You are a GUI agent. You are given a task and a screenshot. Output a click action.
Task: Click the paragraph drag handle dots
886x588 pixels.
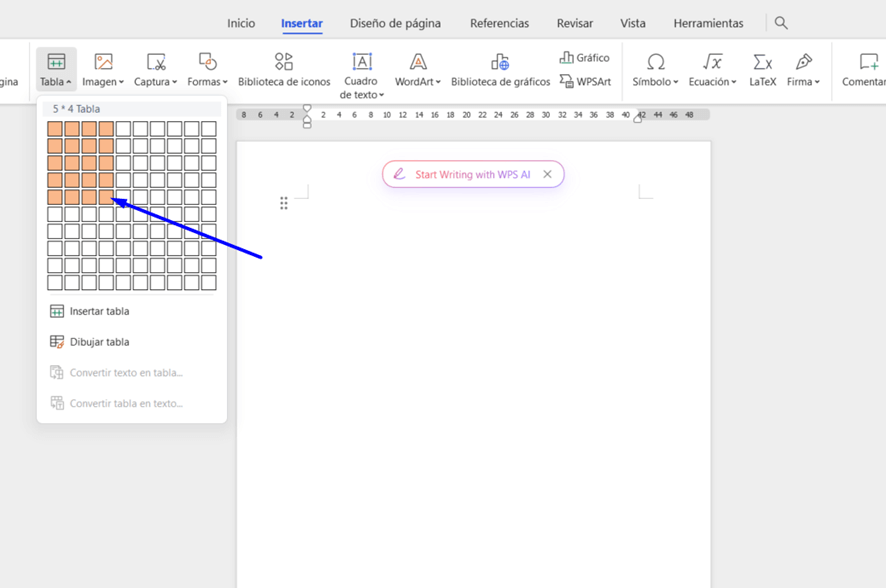[284, 203]
